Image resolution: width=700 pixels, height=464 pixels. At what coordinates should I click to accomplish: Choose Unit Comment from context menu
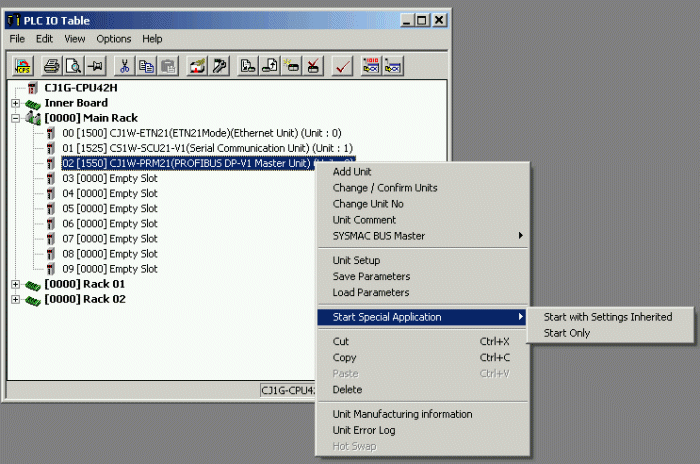tap(422, 220)
